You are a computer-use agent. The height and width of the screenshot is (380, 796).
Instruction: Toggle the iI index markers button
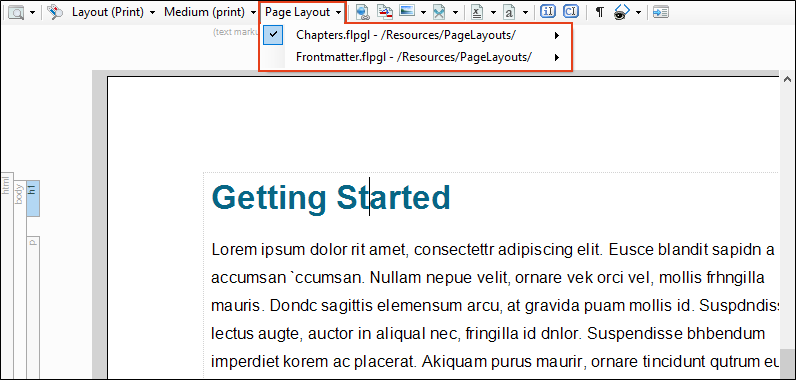[548, 12]
